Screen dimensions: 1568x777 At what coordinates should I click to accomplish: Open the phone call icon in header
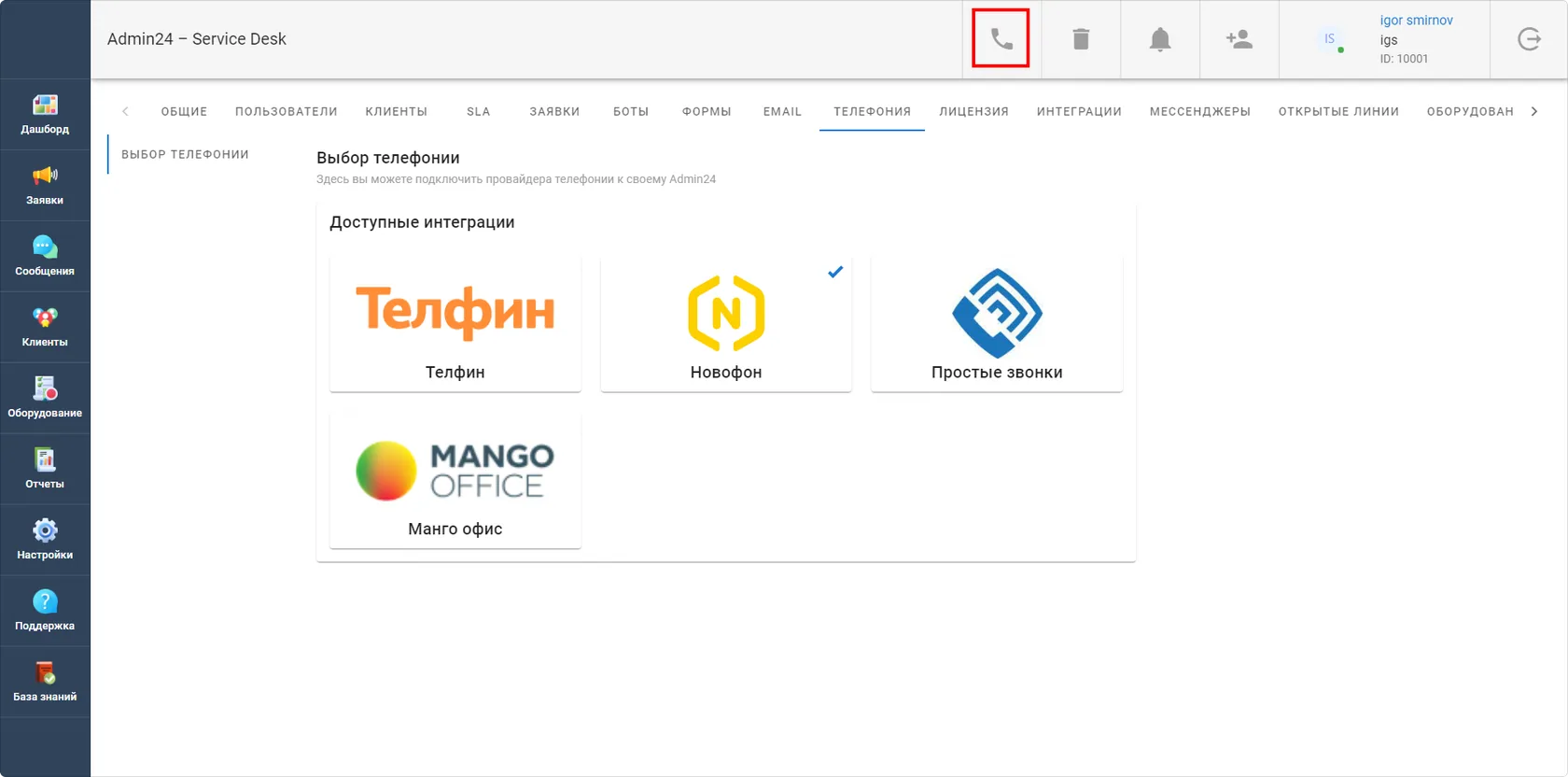[1001, 39]
